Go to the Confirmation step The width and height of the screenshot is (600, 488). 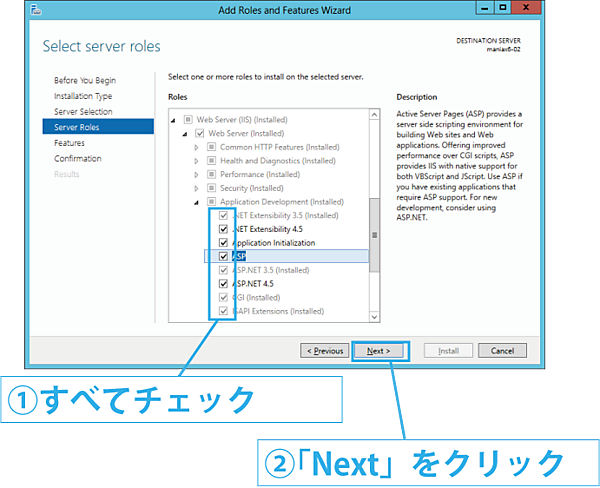tap(78, 158)
